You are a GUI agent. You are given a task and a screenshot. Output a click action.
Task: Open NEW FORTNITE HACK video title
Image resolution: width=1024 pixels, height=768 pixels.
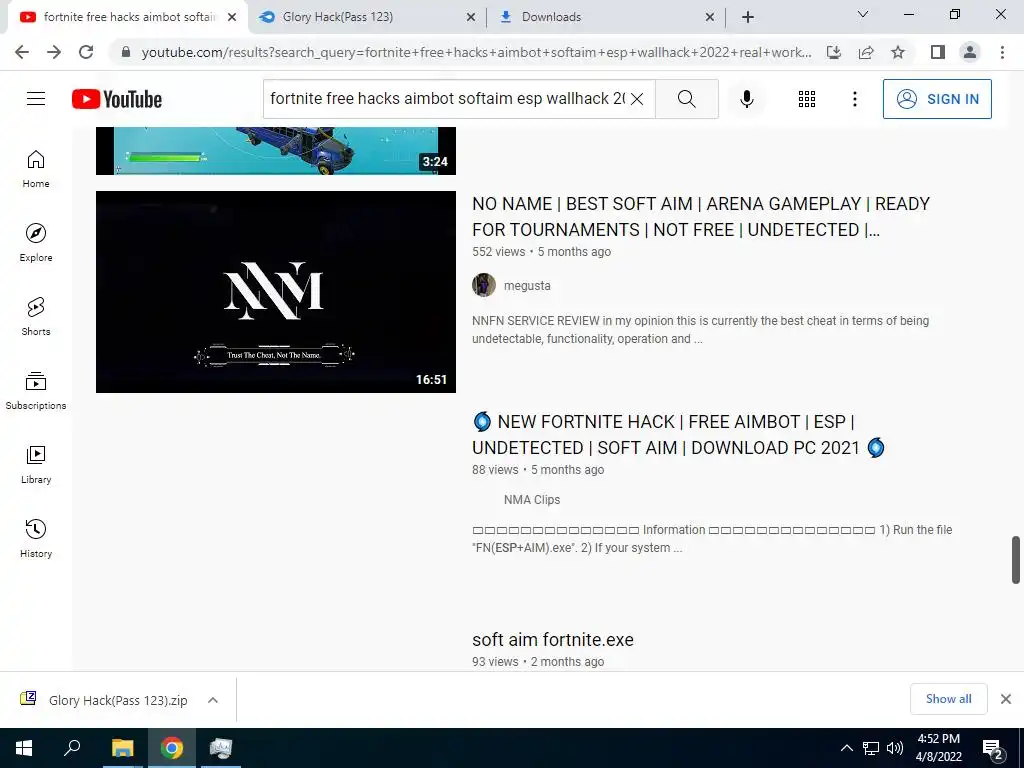[679, 435]
